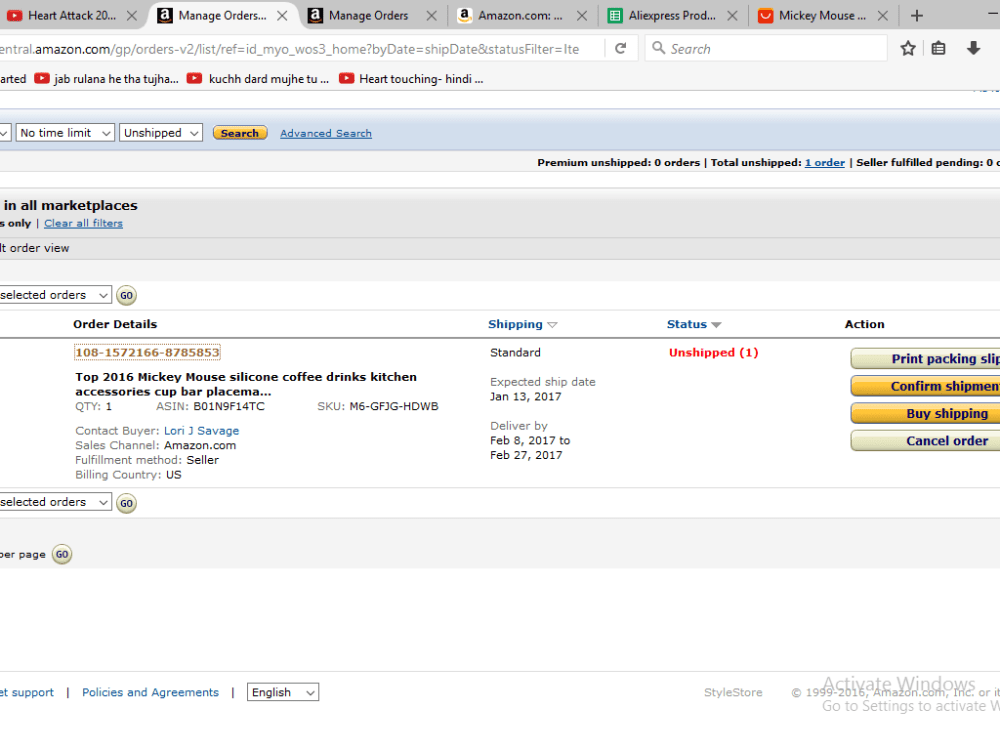Screen dimensions: 1000x750
Task: Open 'kuchh dard mujhe tu' bookmark
Action: pyautogui.click(x=259, y=78)
